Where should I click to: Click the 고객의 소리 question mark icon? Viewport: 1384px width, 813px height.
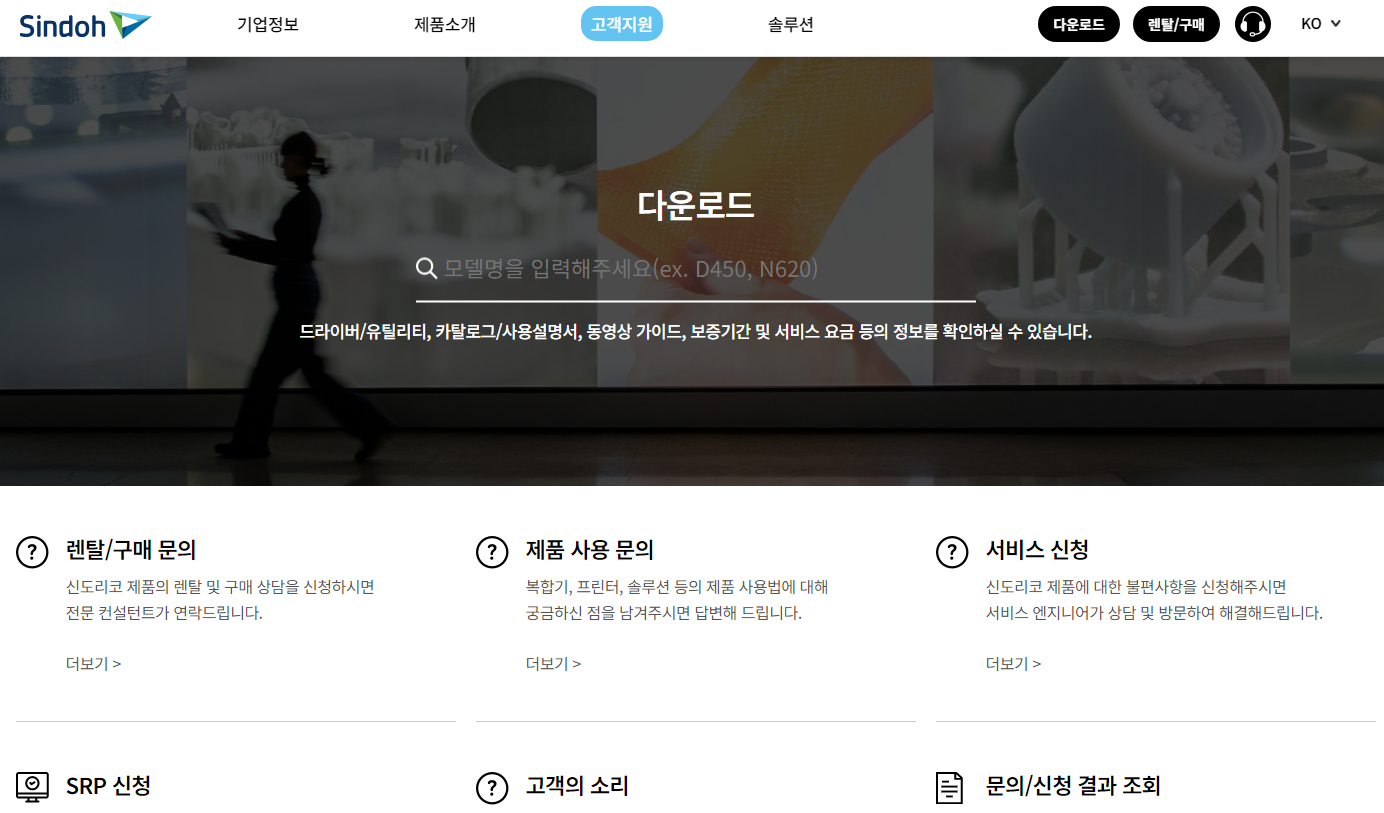[492, 787]
